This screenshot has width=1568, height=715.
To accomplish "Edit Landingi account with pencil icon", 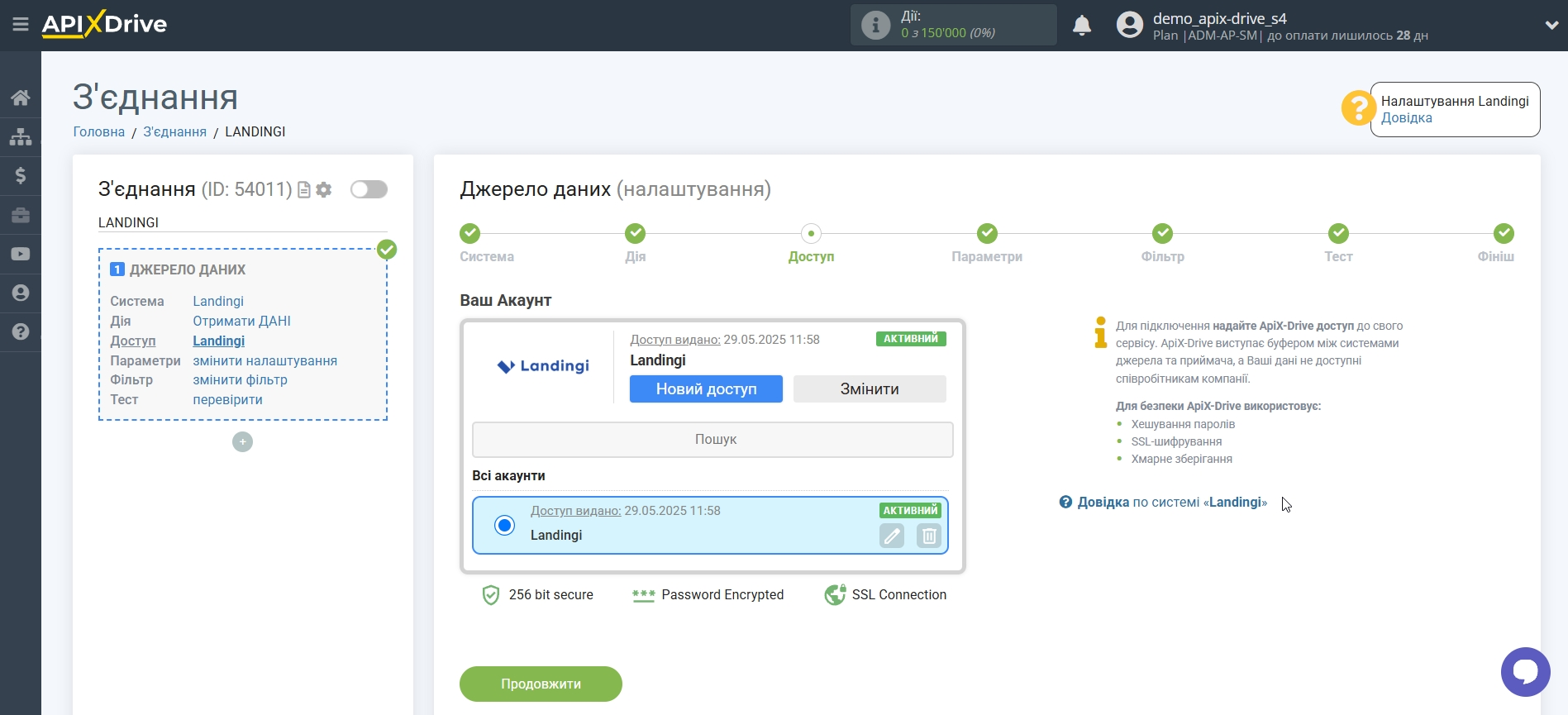I will (x=892, y=536).
